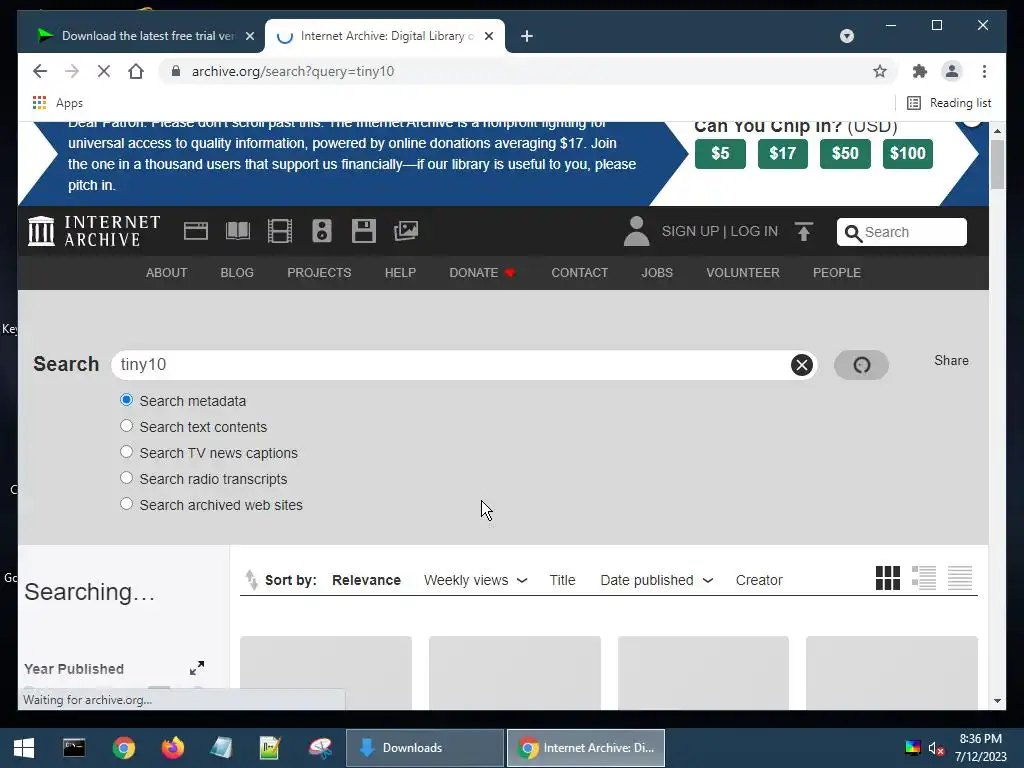Open the PEOPLE menu item
1024x768 pixels.
(837, 272)
